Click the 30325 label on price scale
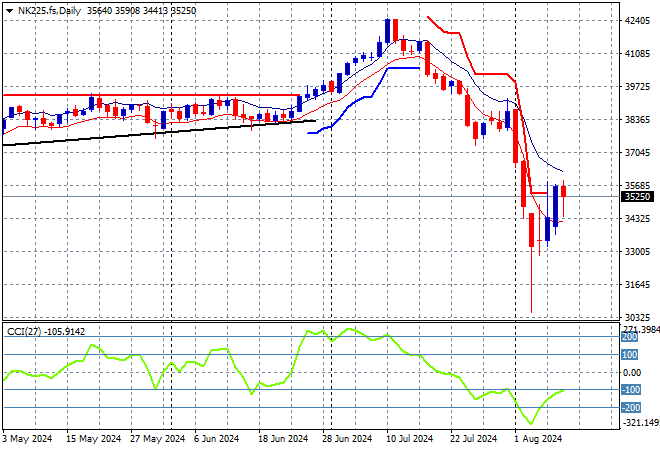The image size is (660, 450). coord(637,317)
